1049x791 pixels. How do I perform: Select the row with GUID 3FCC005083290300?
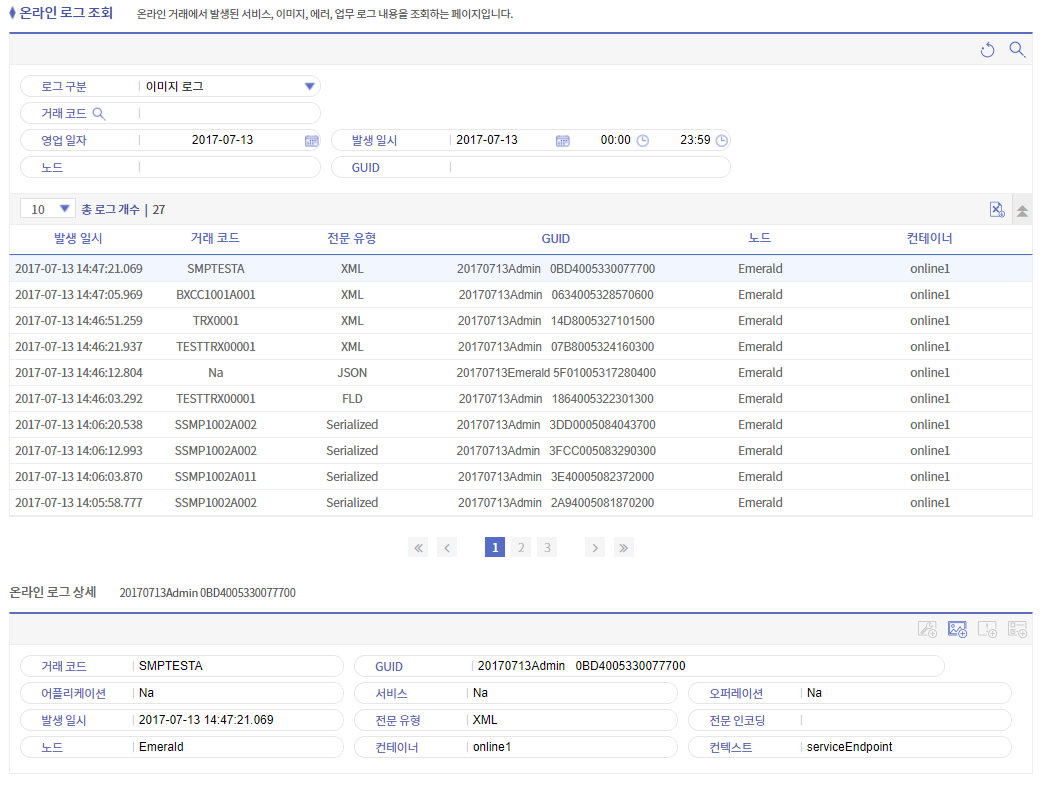[520, 451]
